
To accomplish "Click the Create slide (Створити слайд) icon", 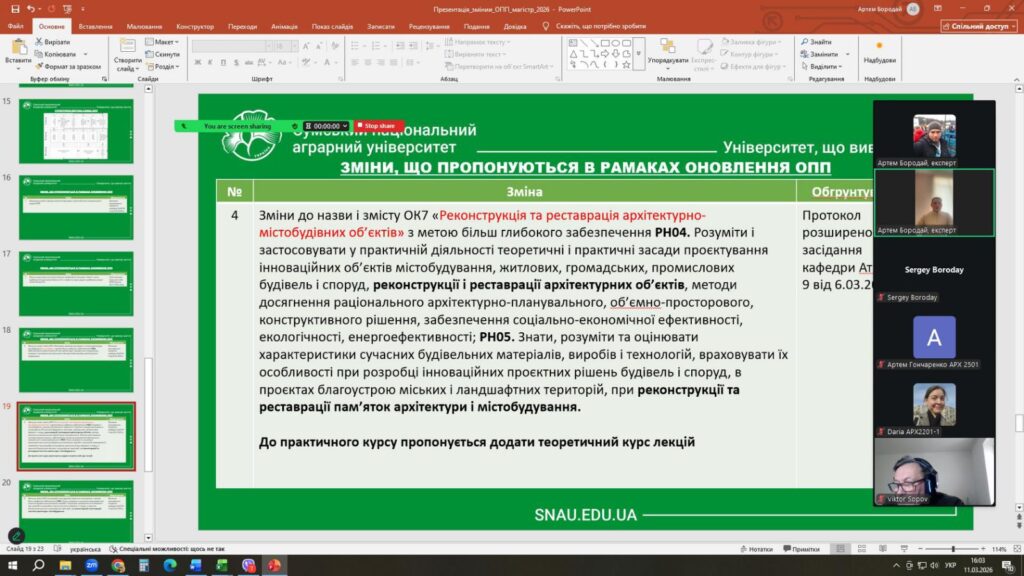I will pyautogui.click(x=128, y=52).
